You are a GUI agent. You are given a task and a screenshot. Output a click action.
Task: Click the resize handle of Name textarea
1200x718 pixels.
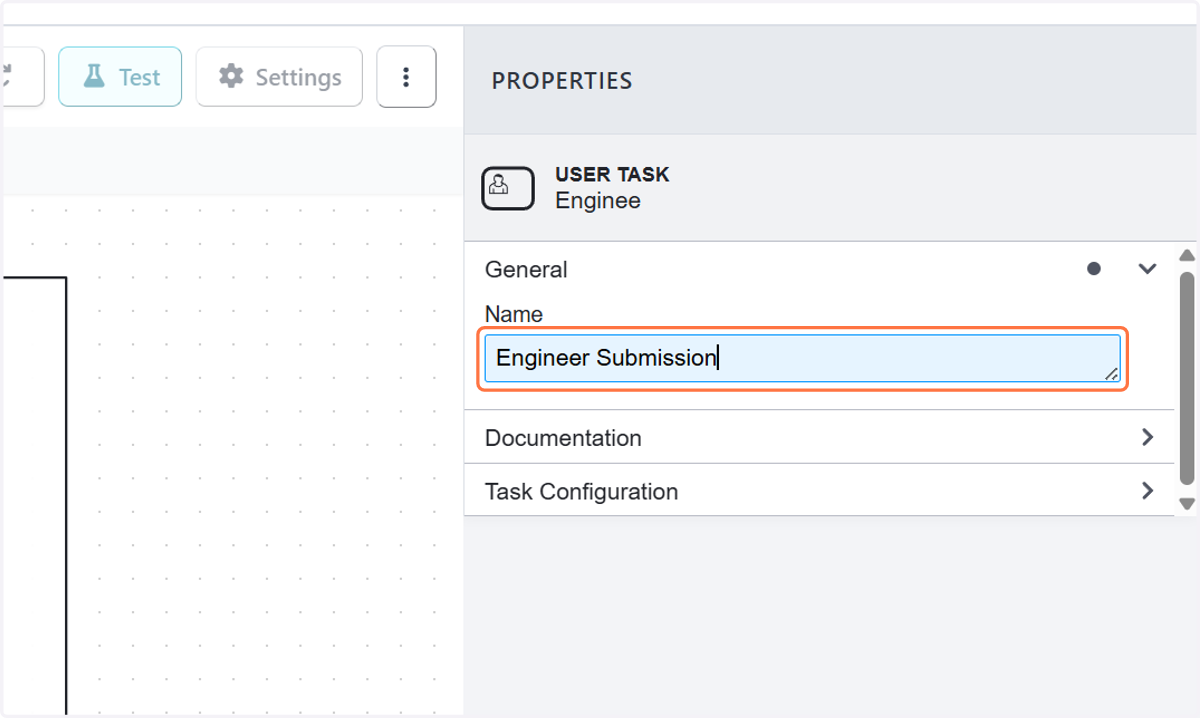tap(1111, 373)
